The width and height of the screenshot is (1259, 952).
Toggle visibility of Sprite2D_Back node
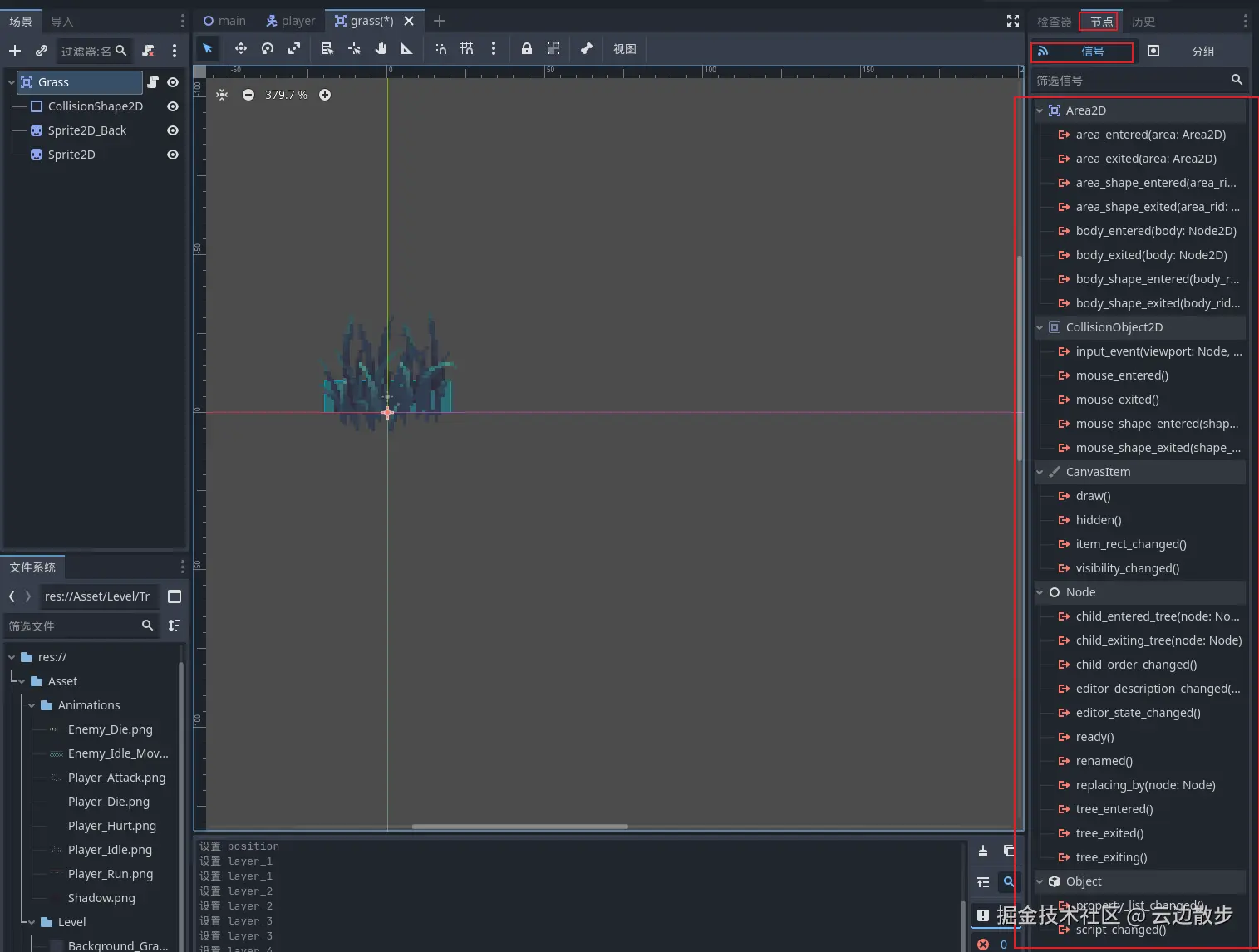(173, 130)
